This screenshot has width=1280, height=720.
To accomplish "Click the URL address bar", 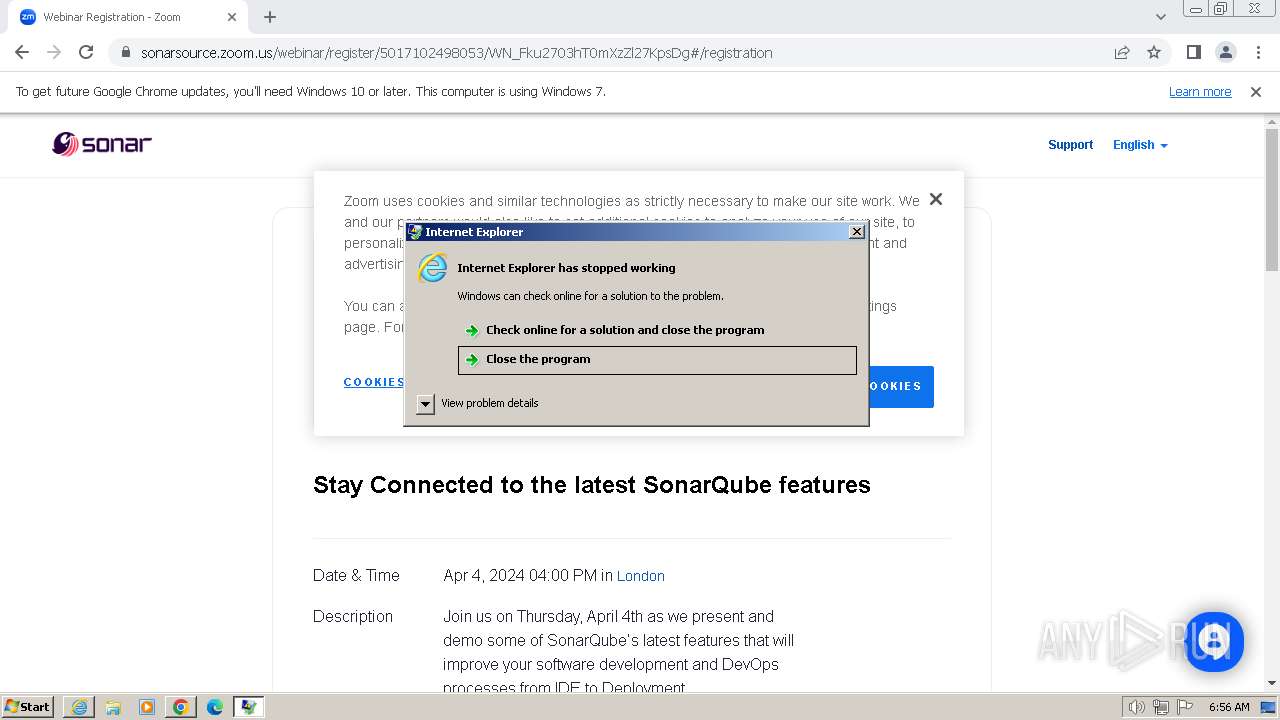I will point(620,52).
